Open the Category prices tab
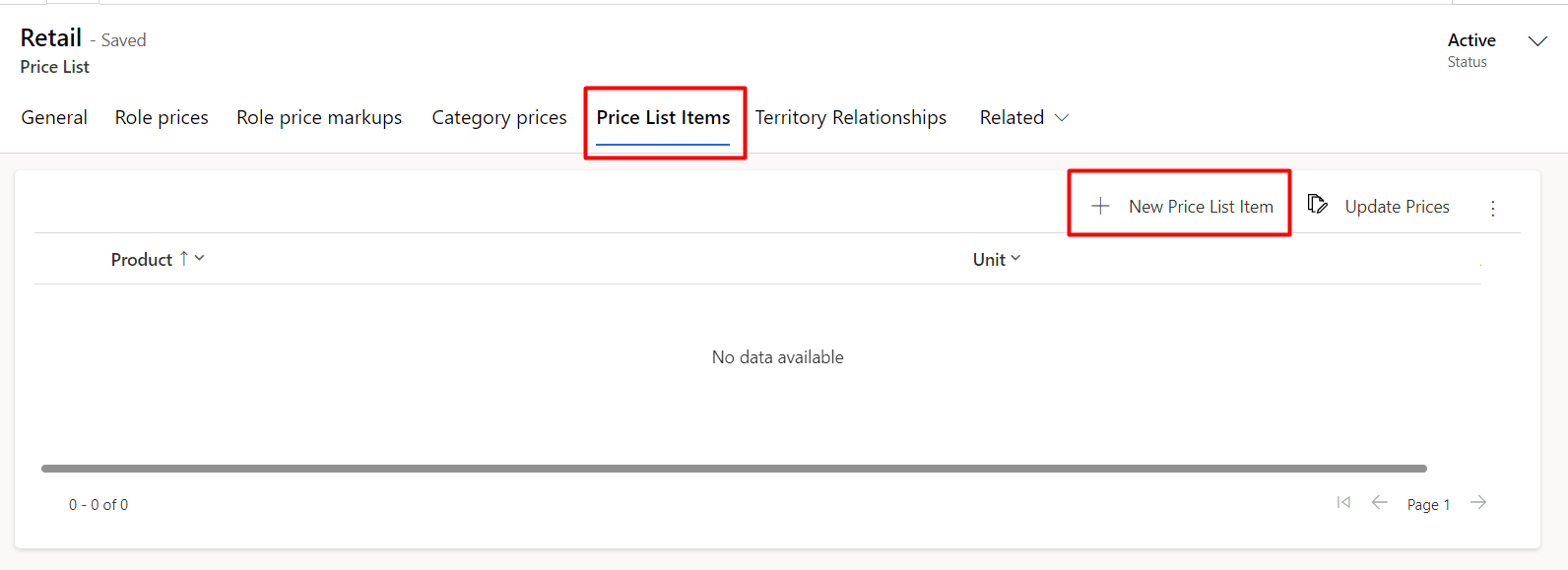The height and width of the screenshot is (570, 1568). pos(498,117)
